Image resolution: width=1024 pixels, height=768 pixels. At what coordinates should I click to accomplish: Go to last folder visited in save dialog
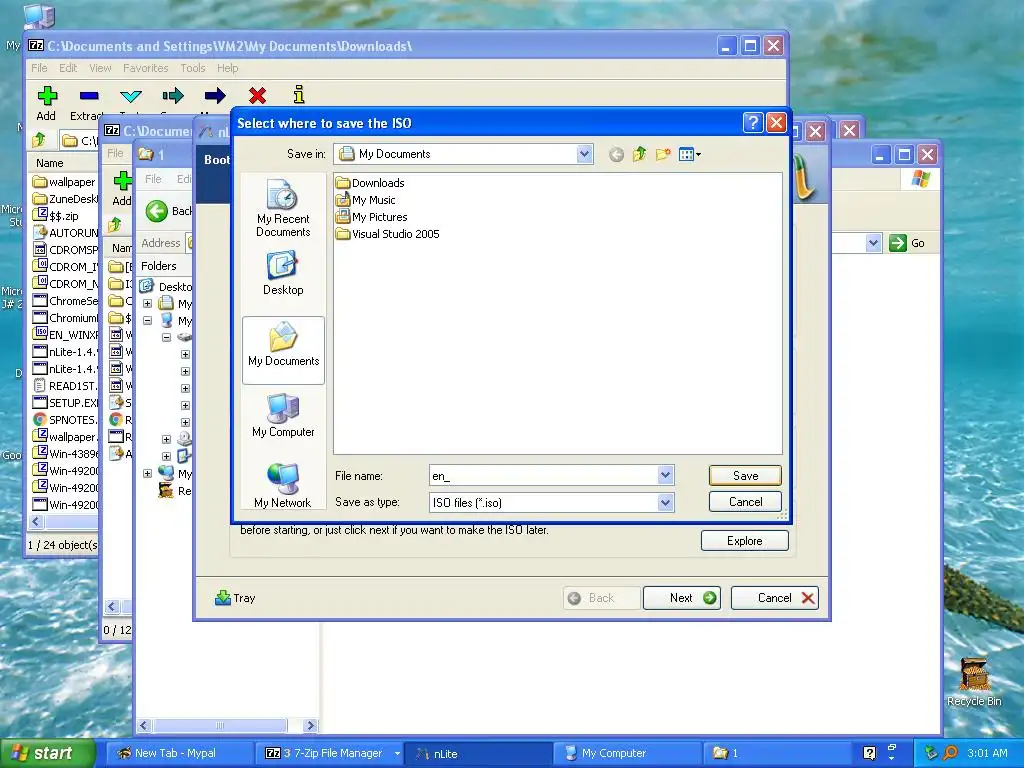tap(616, 155)
